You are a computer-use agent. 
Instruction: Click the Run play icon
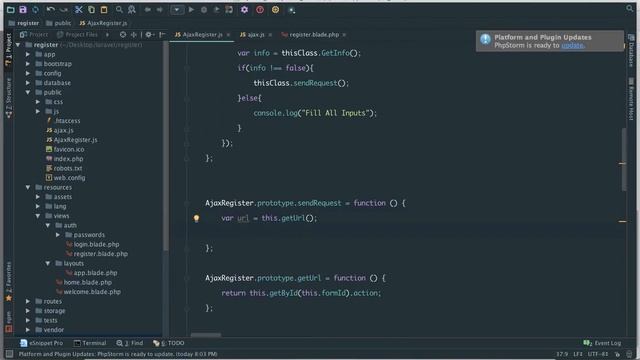(191, 9)
